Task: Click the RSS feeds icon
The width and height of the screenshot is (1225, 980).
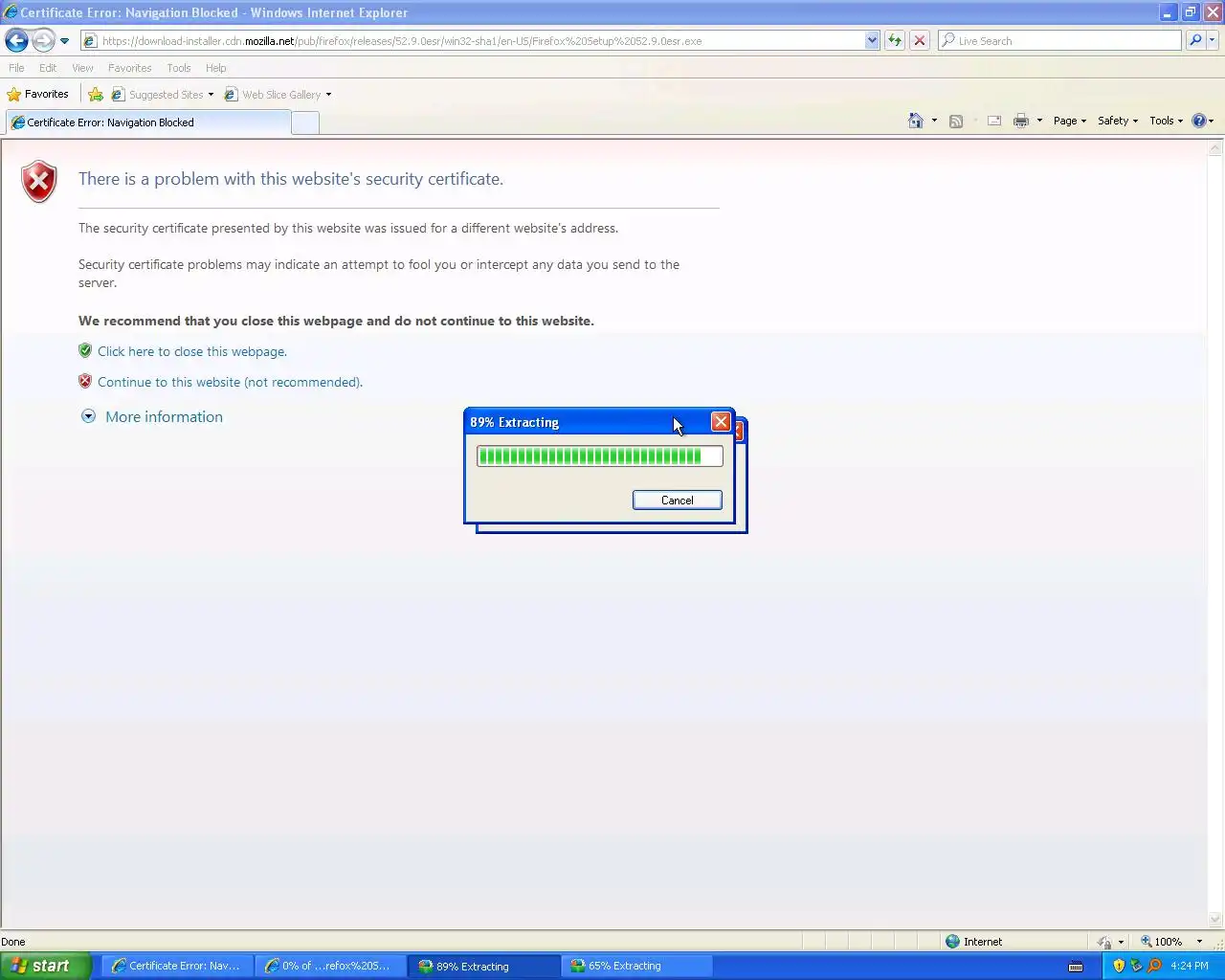Action: click(x=956, y=121)
